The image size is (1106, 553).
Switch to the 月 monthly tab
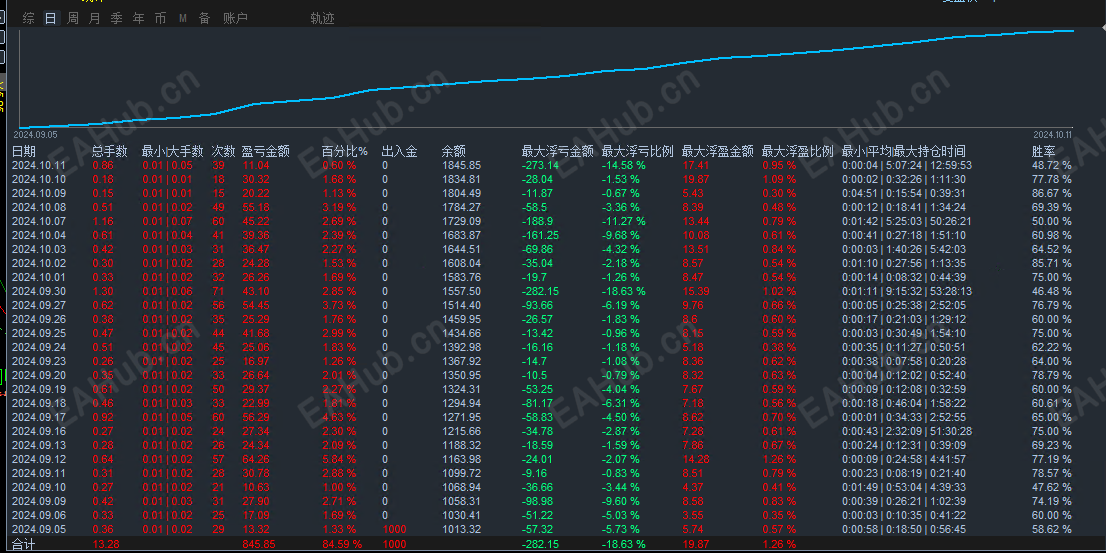95,18
